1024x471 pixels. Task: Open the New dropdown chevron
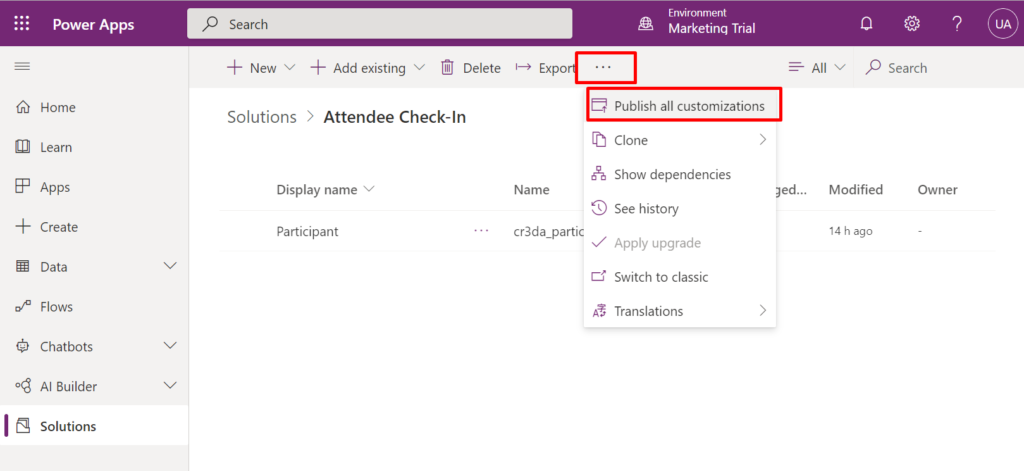[291, 68]
